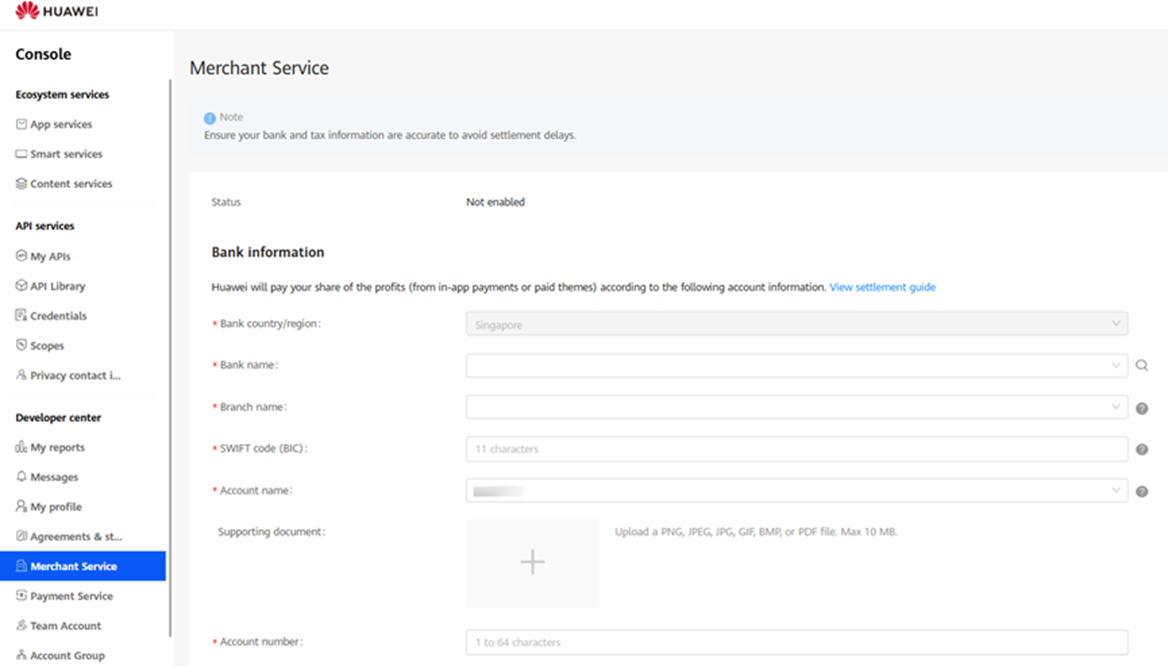Click the Agreements sidebar icon
Image resolution: width=1168 pixels, height=666 pixels.
tap(21, 536)
